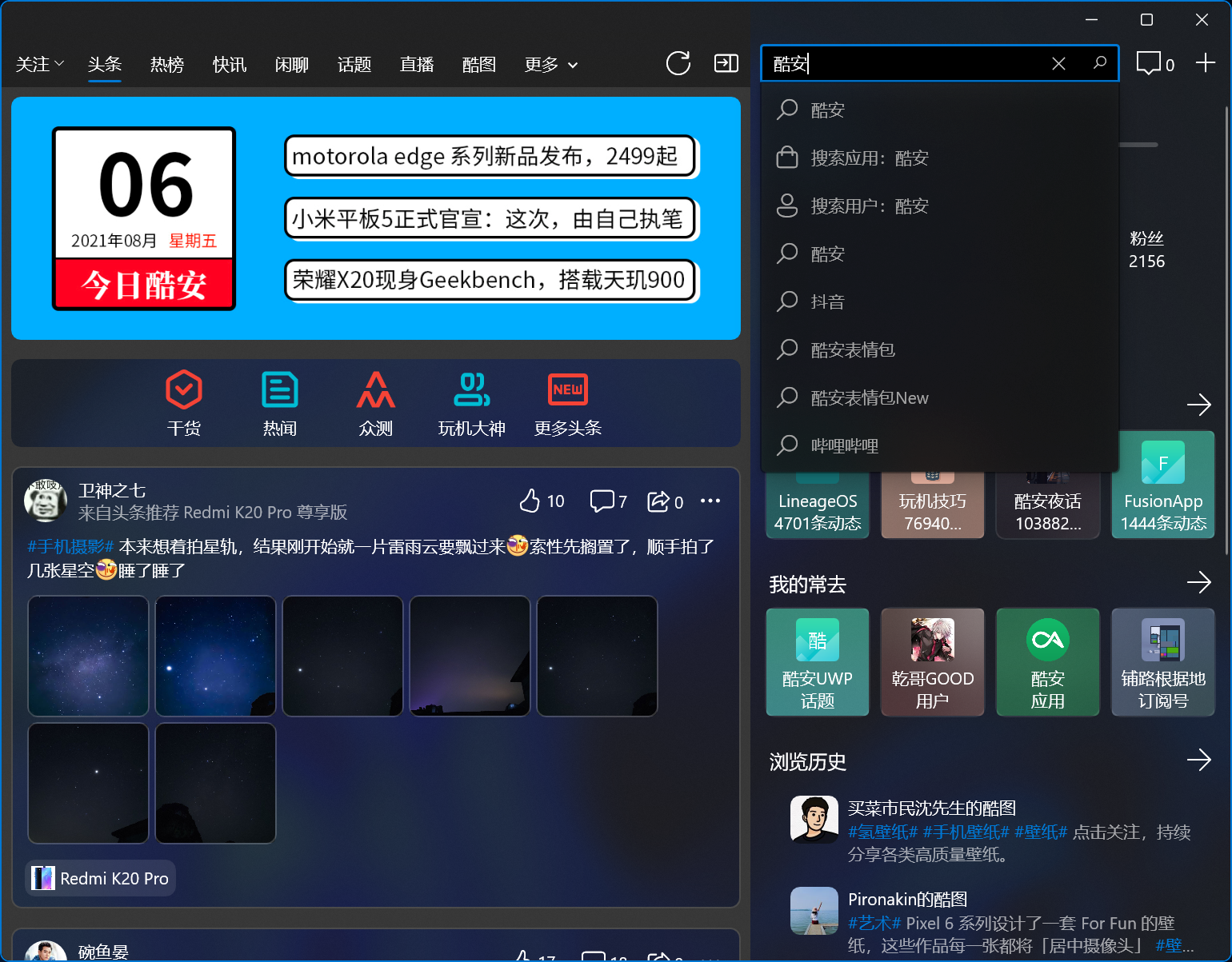Screen dimensions: 1232x962
Task: Open Pironakin的酷图 history item
Action: click(992, 922)
